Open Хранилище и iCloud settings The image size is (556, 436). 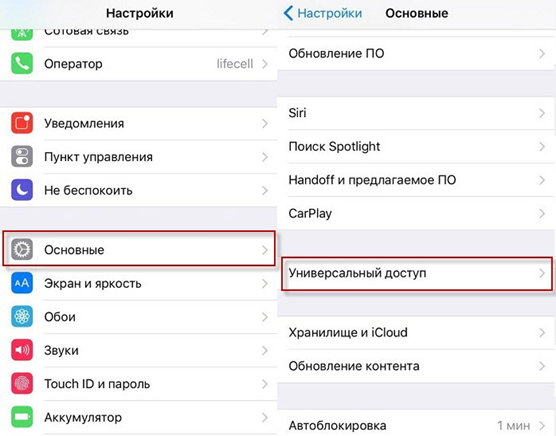pyautogui.click(x=417, y=333)
